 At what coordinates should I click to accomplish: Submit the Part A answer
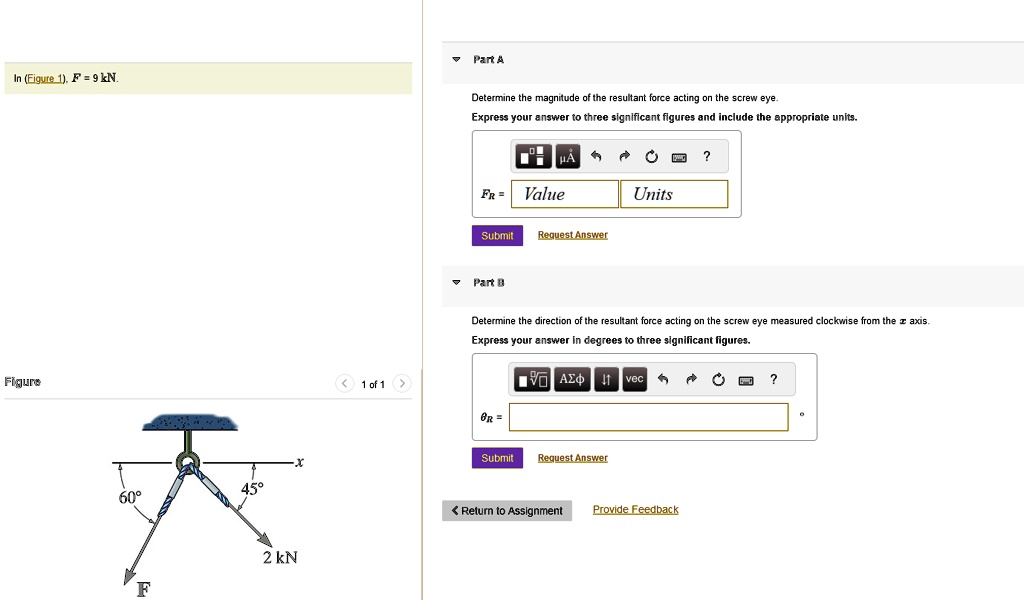(x=497, y=235)
